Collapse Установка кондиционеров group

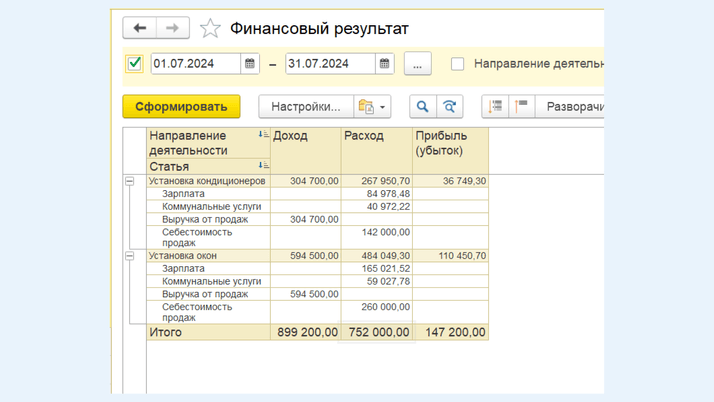tap(130, 181)
